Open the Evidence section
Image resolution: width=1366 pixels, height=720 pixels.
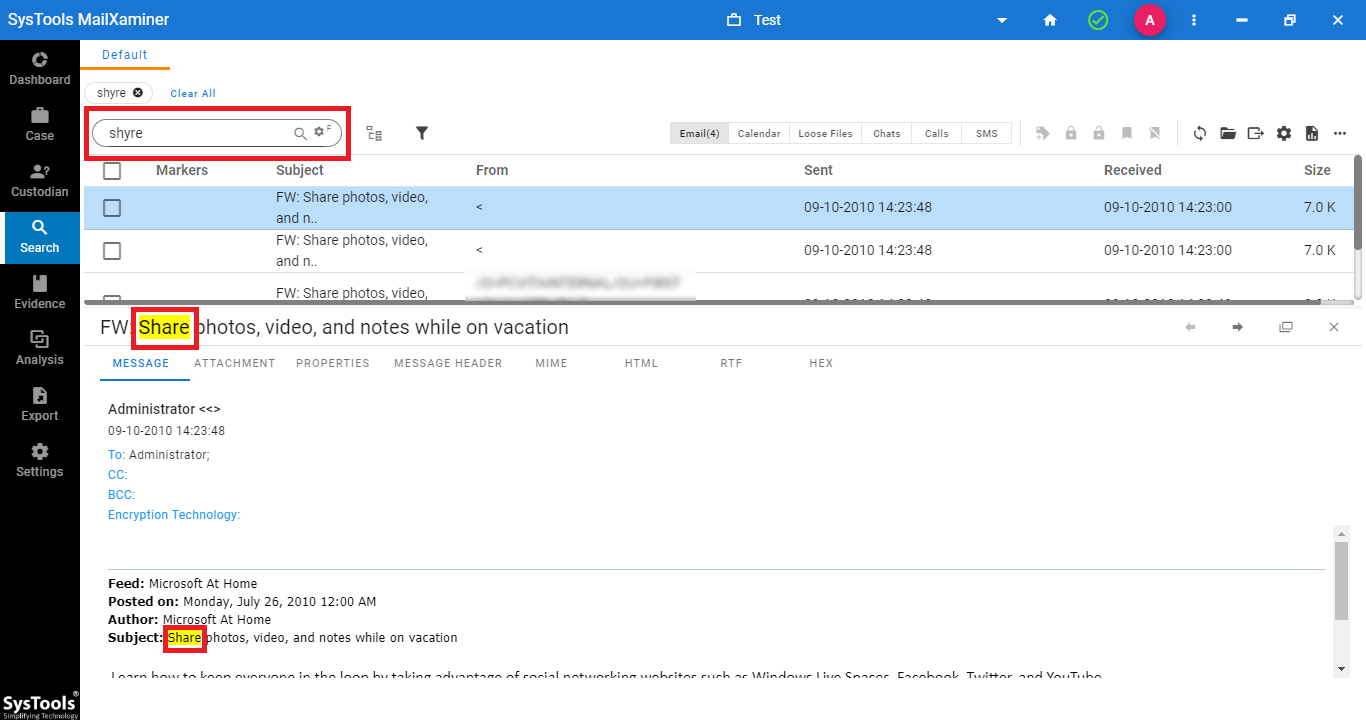[x=40, y=293]
